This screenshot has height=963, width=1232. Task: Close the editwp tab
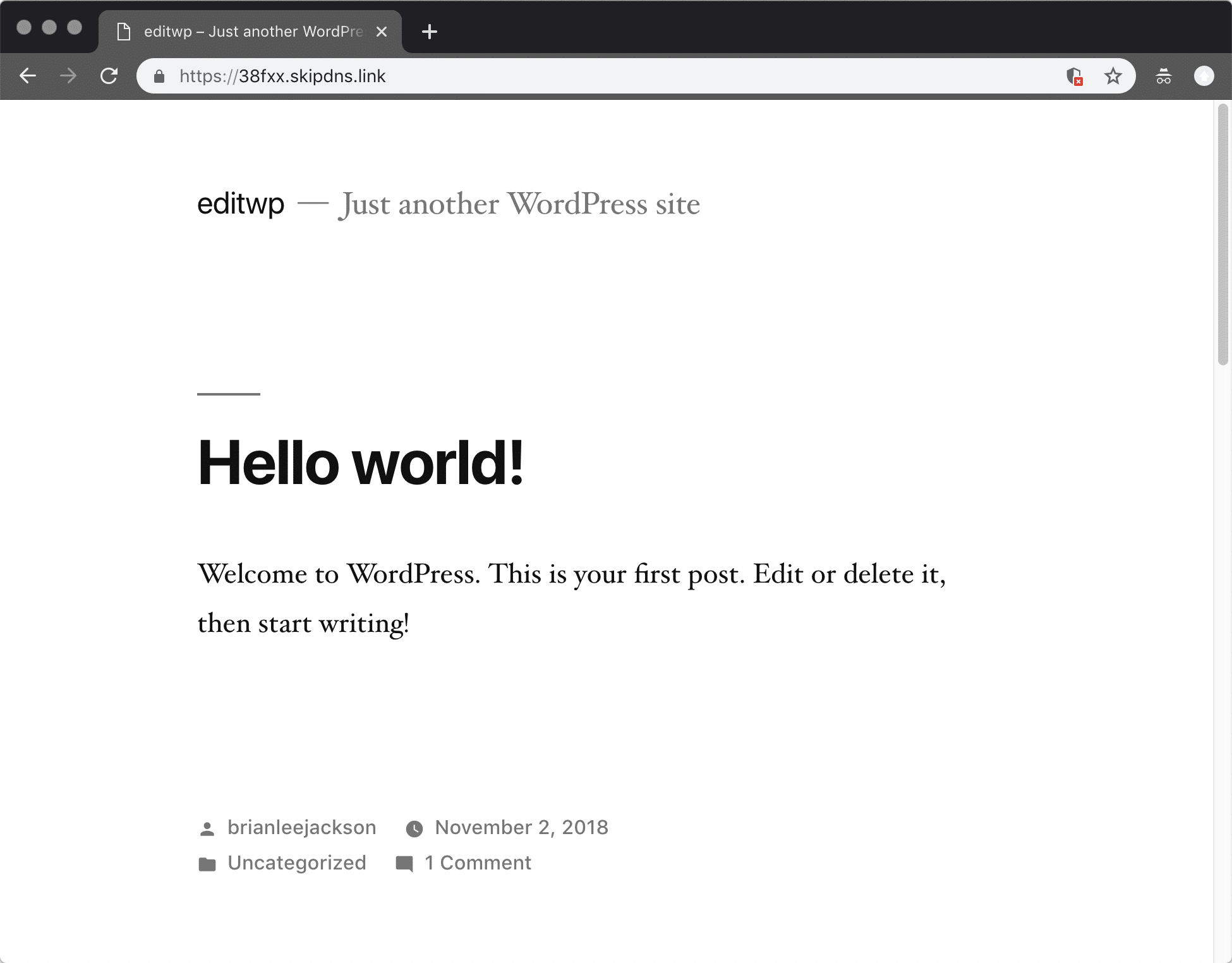click(x=382, y=32)
